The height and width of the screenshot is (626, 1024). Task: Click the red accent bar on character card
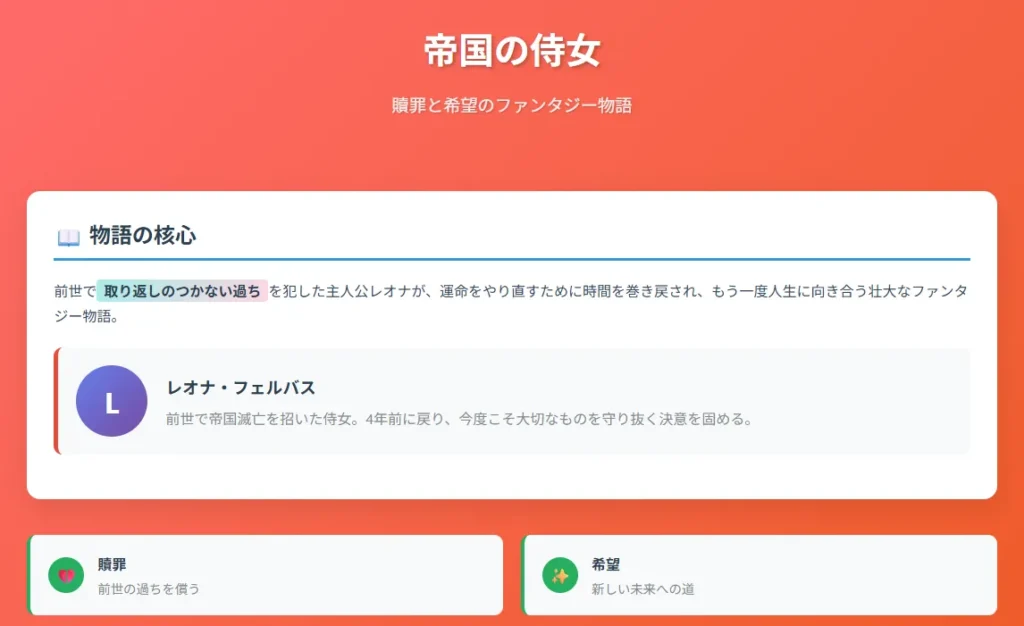[57, 401]
